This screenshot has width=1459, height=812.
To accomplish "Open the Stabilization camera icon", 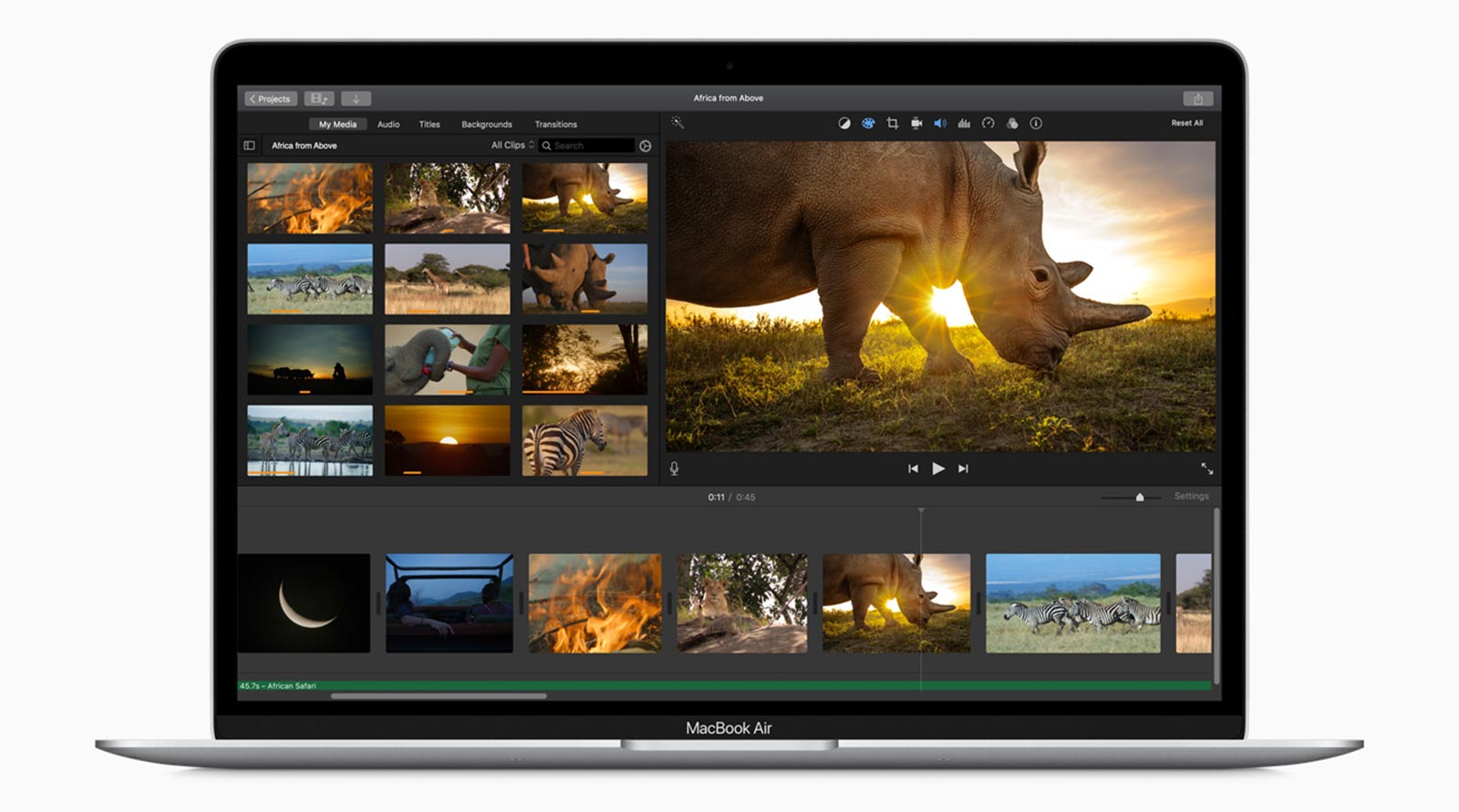I will click(x=916, y=123).
